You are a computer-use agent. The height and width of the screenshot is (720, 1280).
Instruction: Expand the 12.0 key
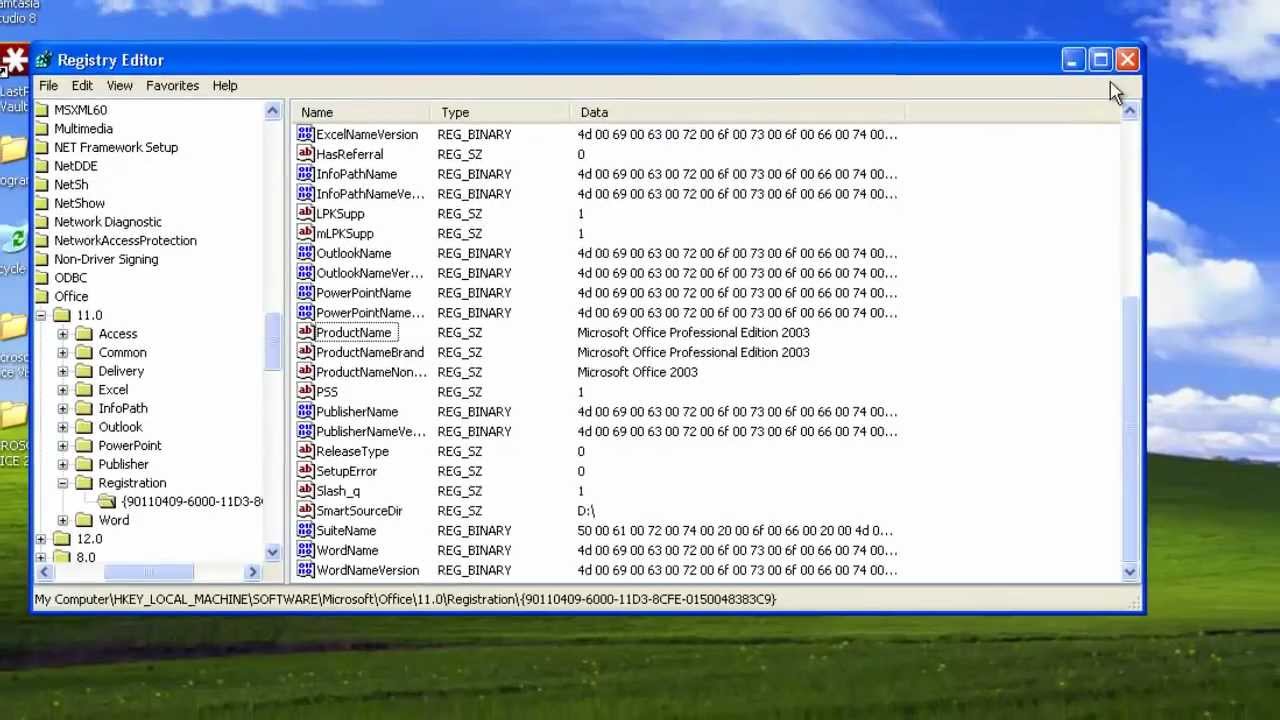click(x=41, y=539)
